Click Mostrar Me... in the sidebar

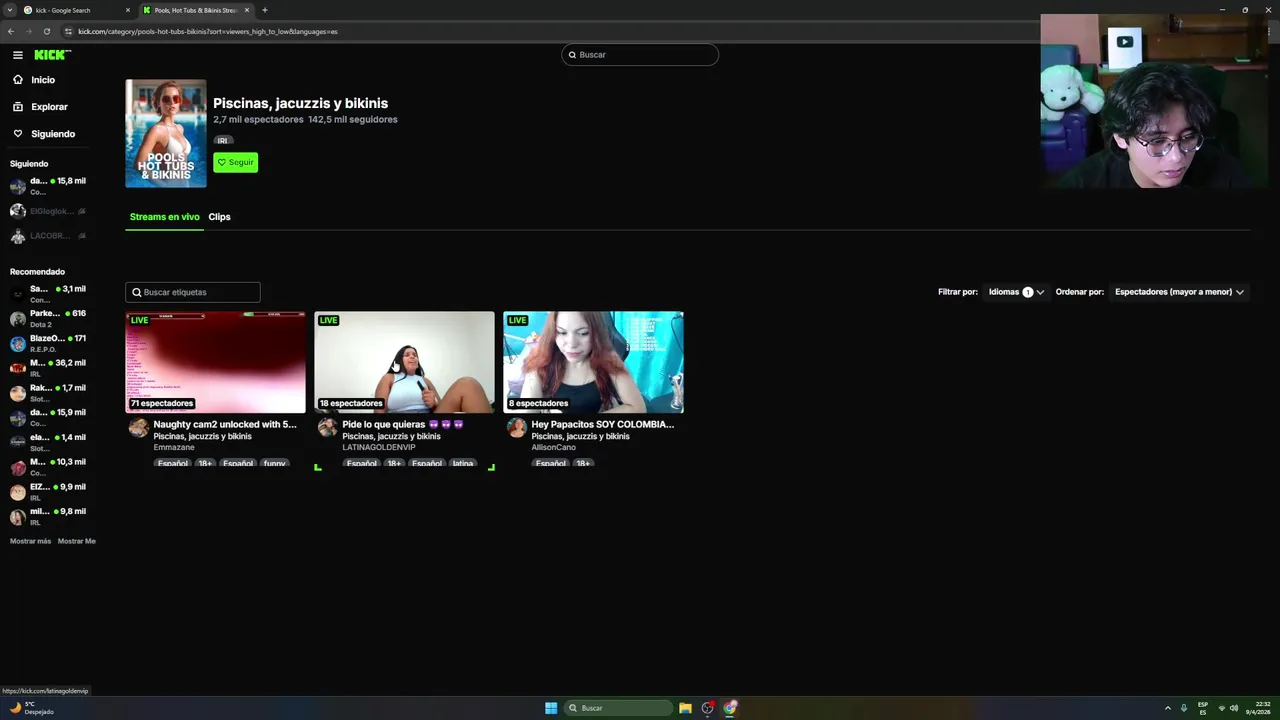(77, 541)
